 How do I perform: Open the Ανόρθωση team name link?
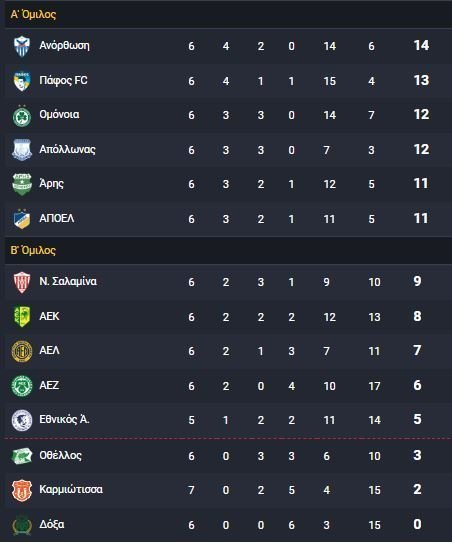tap(64, 46)
